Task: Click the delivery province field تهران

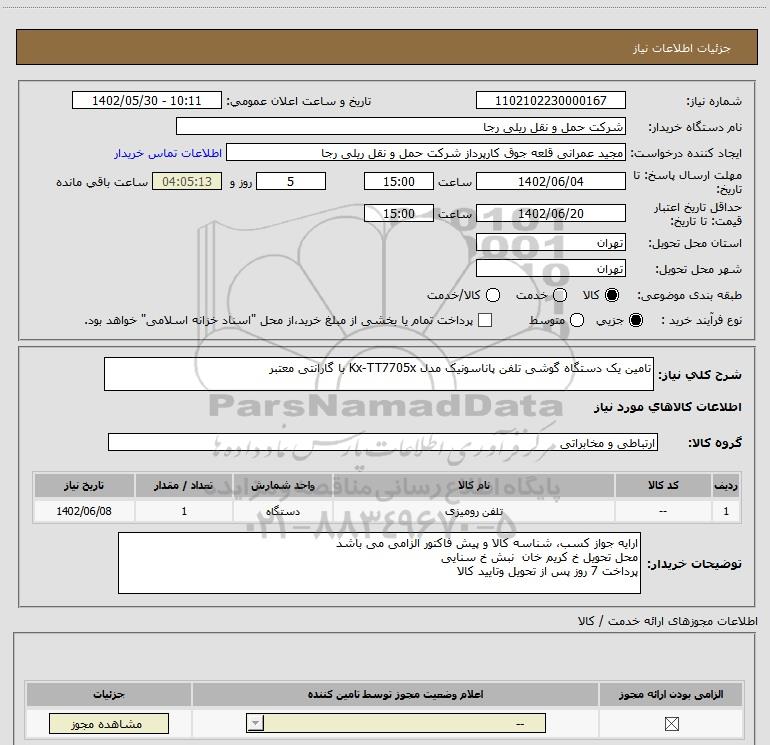Action: pyautogui.click(x=550, y=243)
